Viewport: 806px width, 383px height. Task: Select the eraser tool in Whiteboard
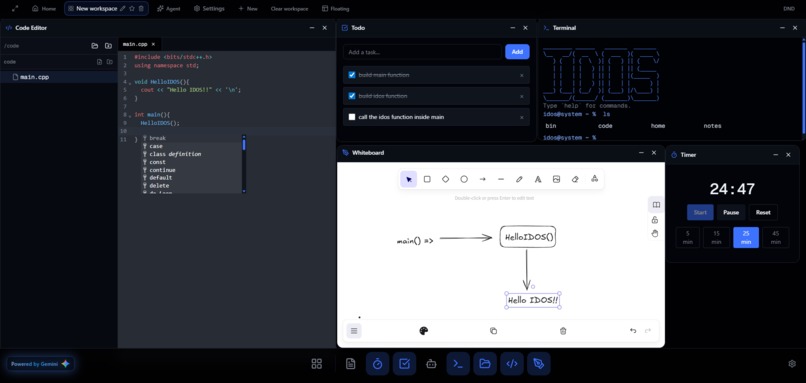point(575,179)
